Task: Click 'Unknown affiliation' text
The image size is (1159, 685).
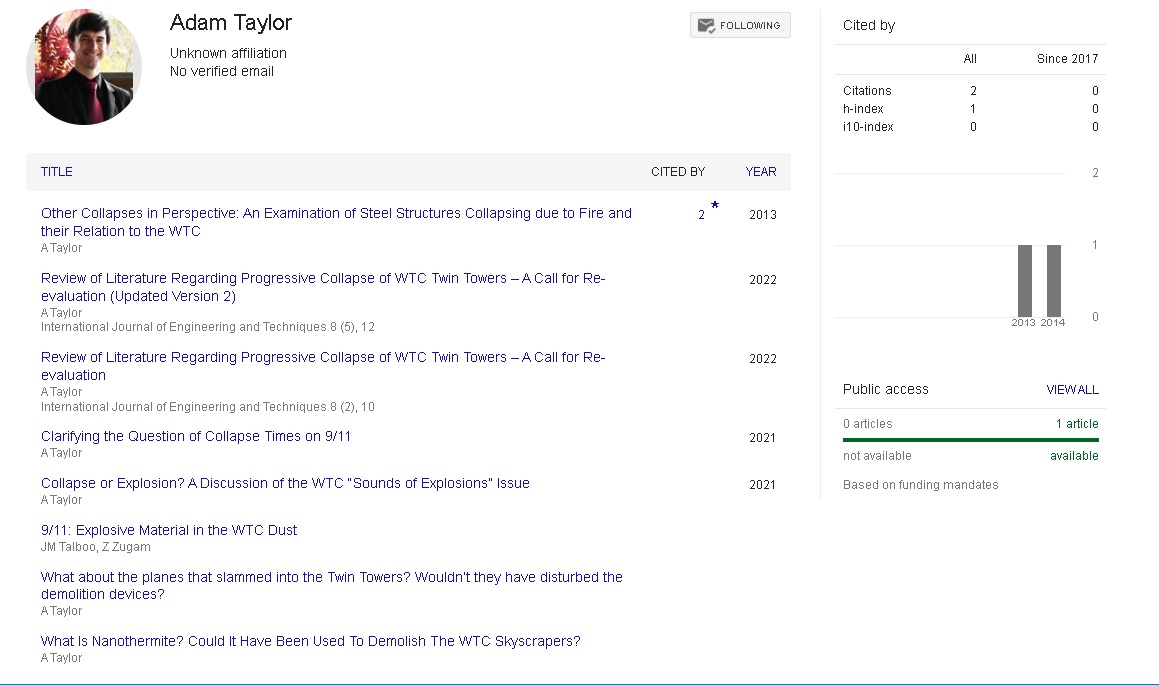Action: pyautogui.click(x=228, y=53)
